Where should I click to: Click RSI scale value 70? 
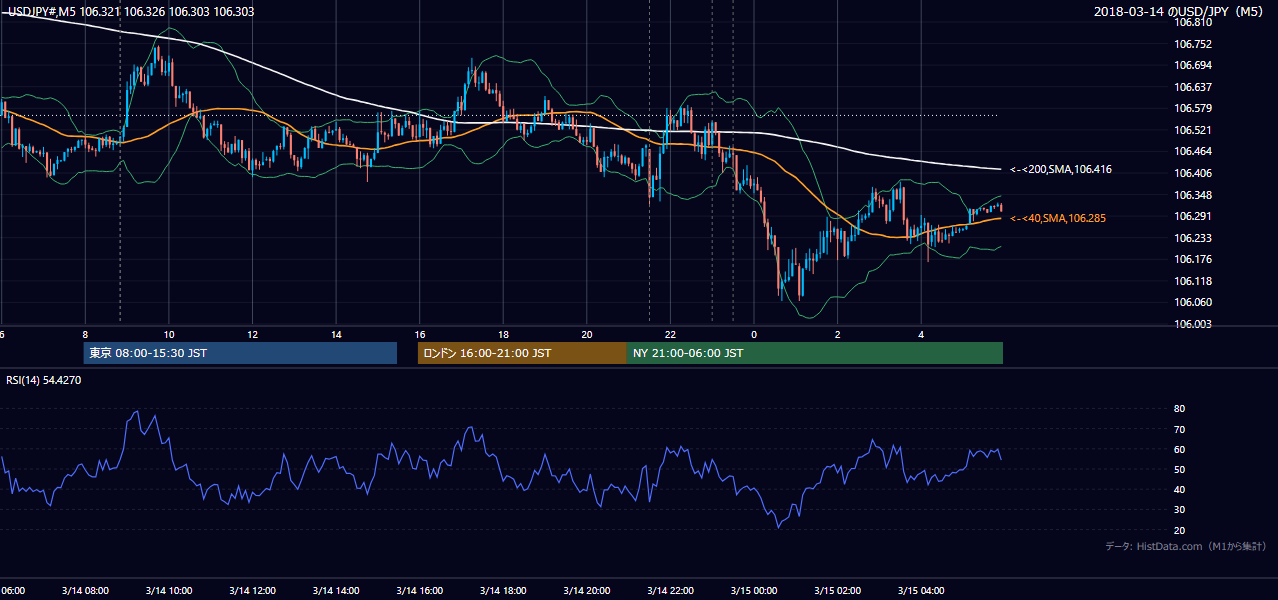(x=1180, y=429)
